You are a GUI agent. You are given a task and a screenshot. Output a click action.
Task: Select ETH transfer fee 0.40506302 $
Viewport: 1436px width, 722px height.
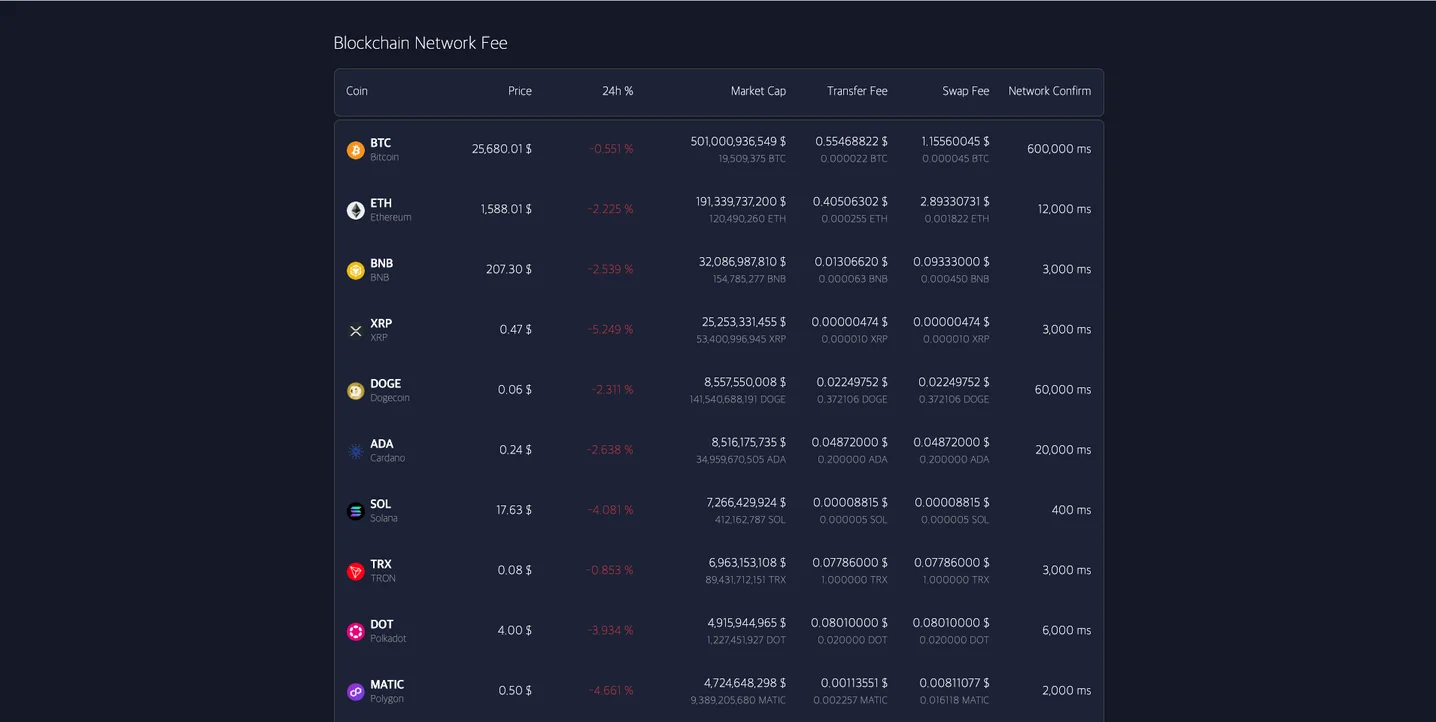tap(850, 201)
